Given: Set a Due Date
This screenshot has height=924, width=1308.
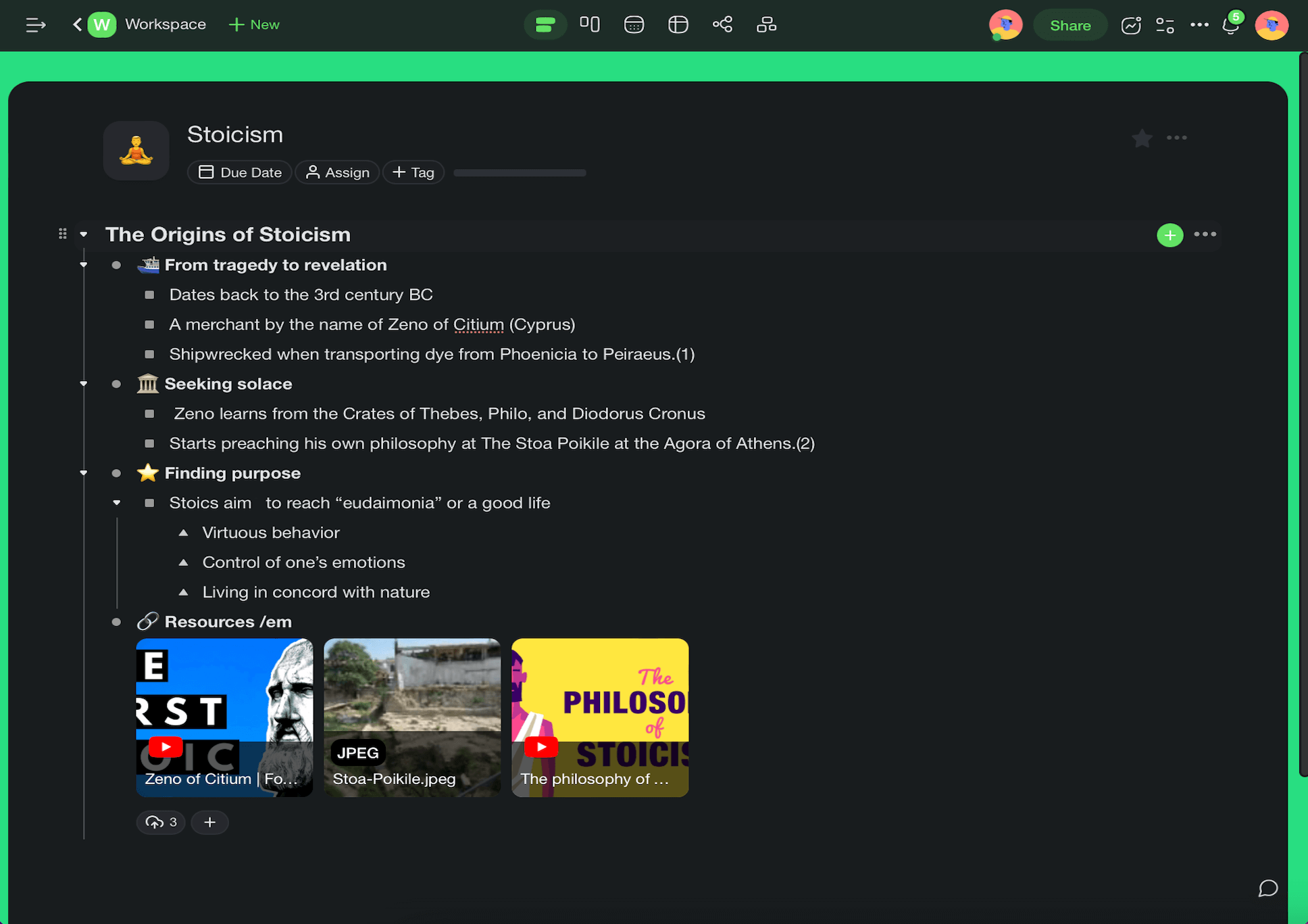Looking at the screenshot, I should (240, 172).
